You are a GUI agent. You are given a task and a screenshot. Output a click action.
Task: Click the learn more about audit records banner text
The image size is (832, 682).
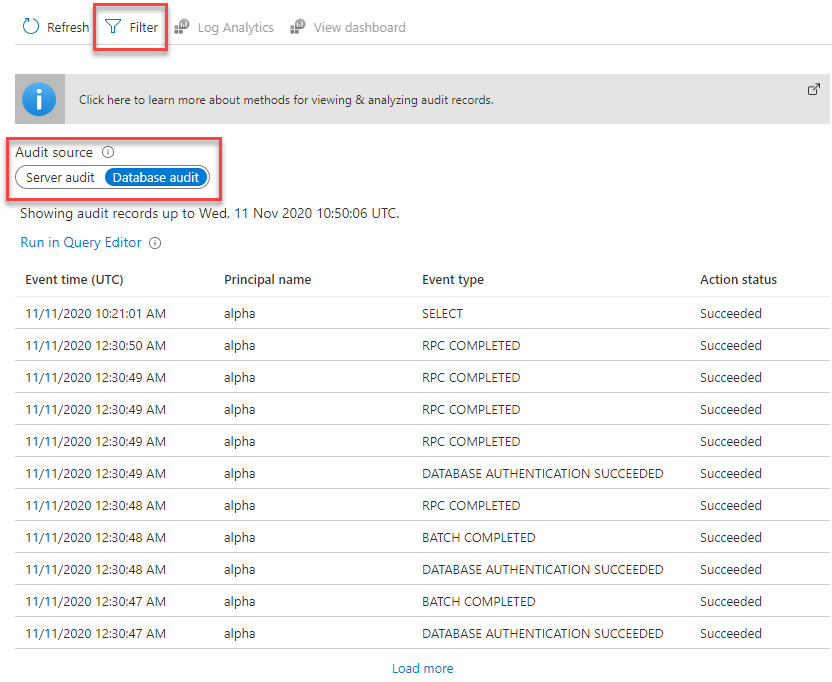286,100
